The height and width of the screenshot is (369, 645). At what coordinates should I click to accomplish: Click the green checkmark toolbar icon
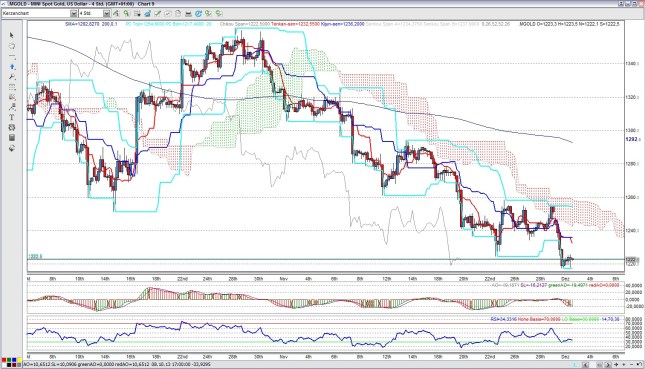click(158, 14)
